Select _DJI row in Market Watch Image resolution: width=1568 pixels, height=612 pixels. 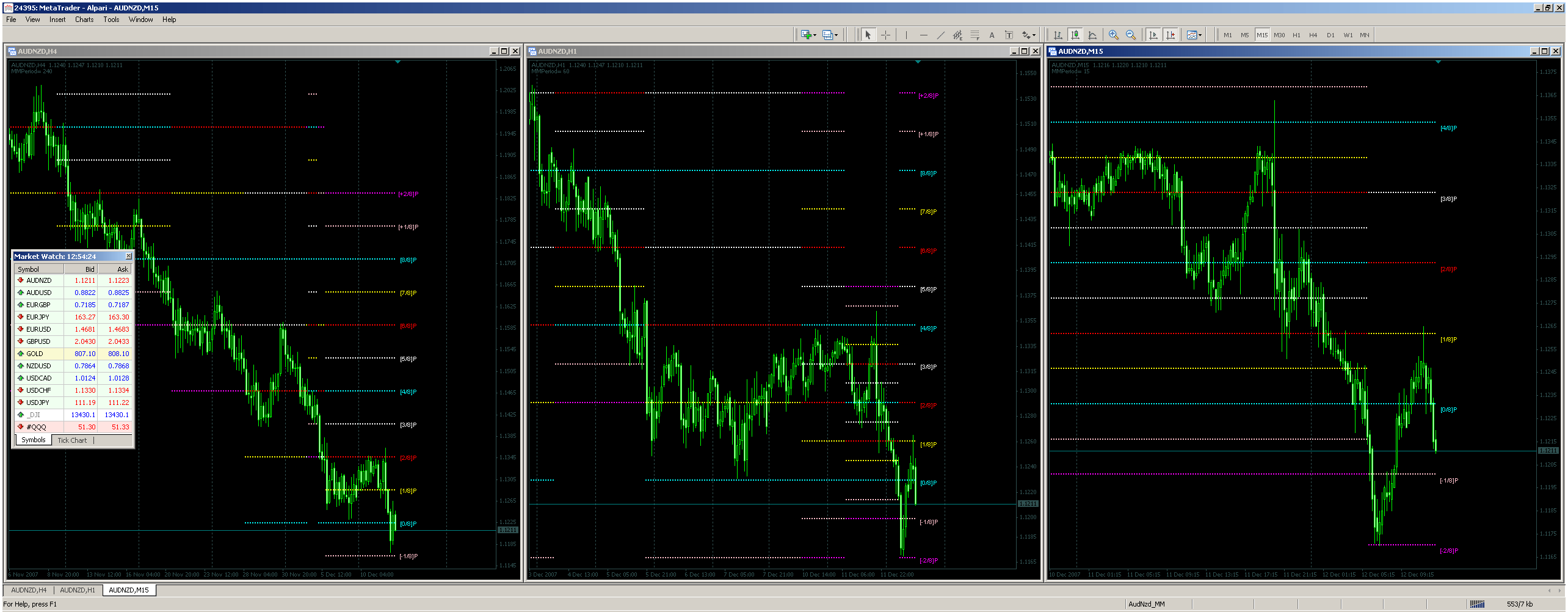[73, 415]
